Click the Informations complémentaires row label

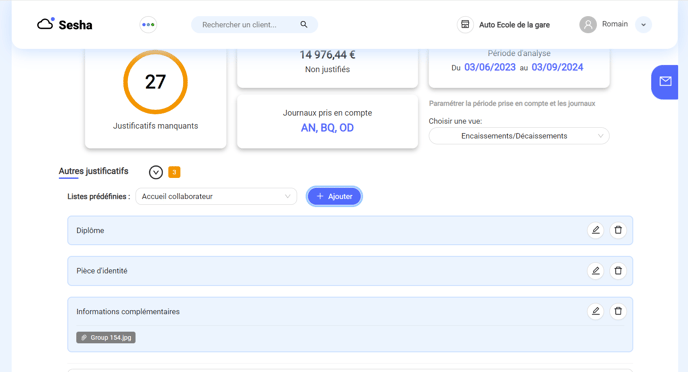(128, 311)
